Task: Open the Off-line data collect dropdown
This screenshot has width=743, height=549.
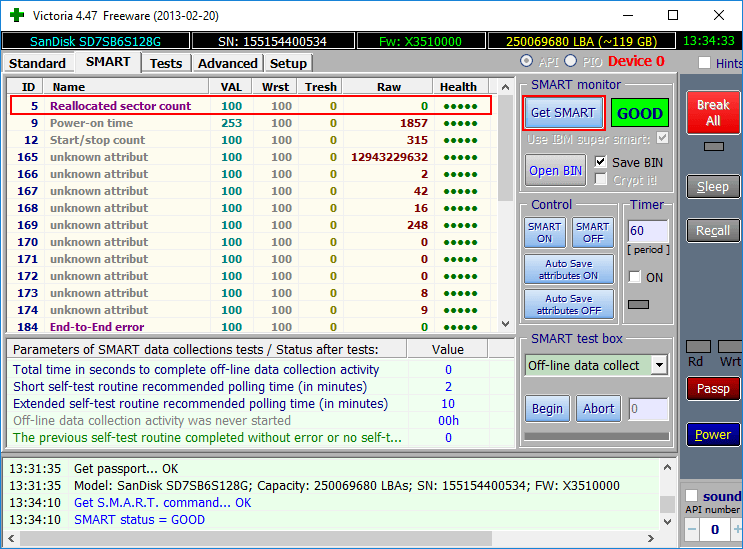Action: (660, 365)
